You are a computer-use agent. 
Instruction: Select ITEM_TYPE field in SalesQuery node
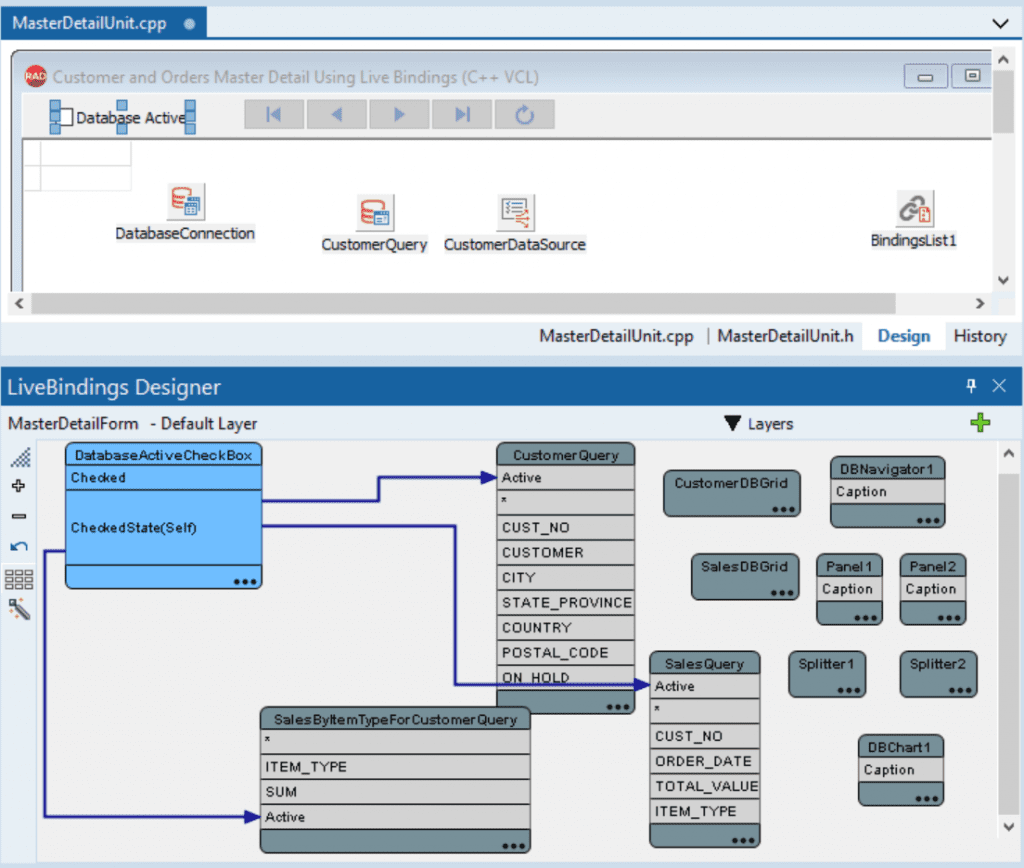point(705,812)
